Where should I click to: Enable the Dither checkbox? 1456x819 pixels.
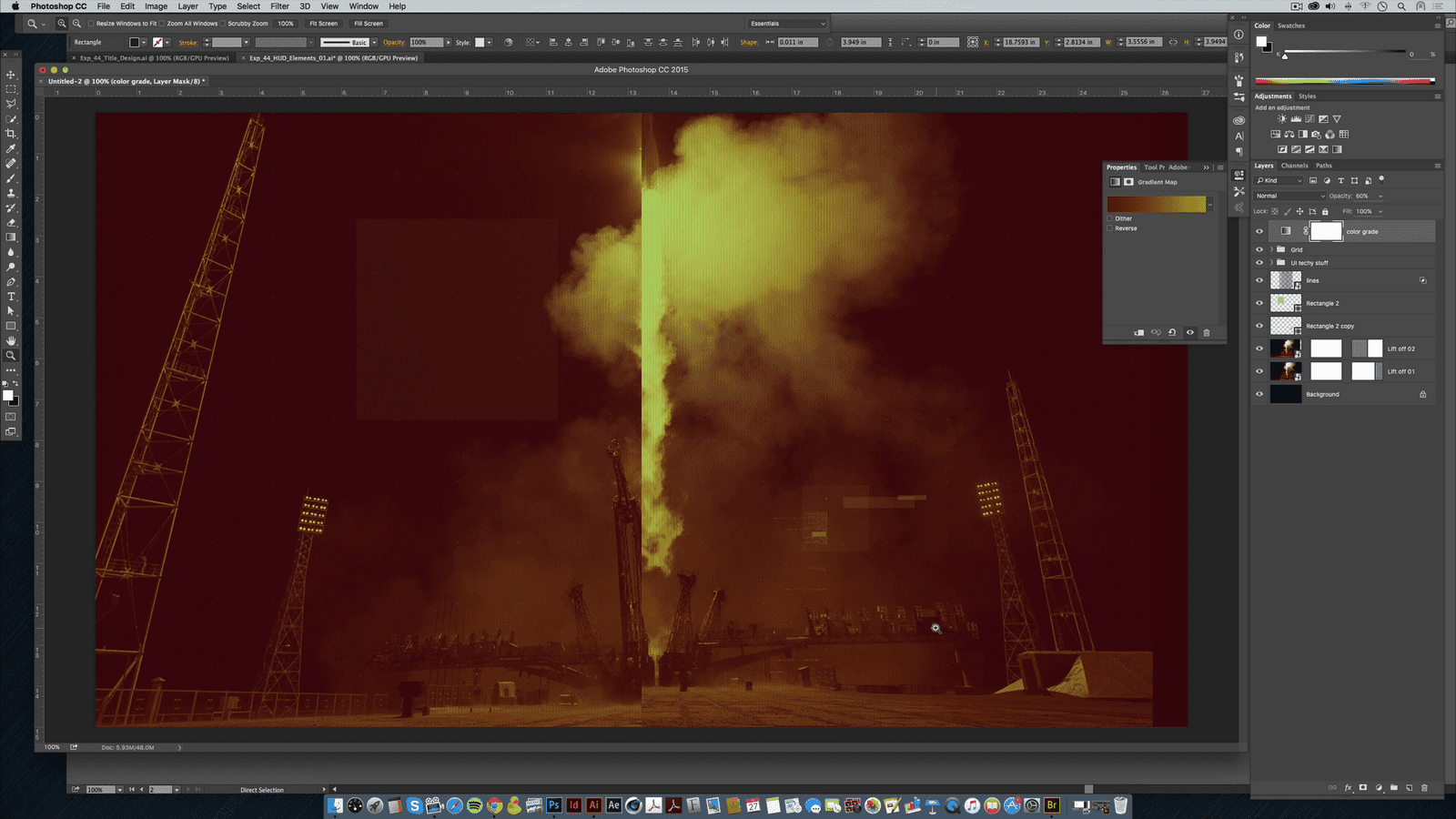(x=1110, y=218)
